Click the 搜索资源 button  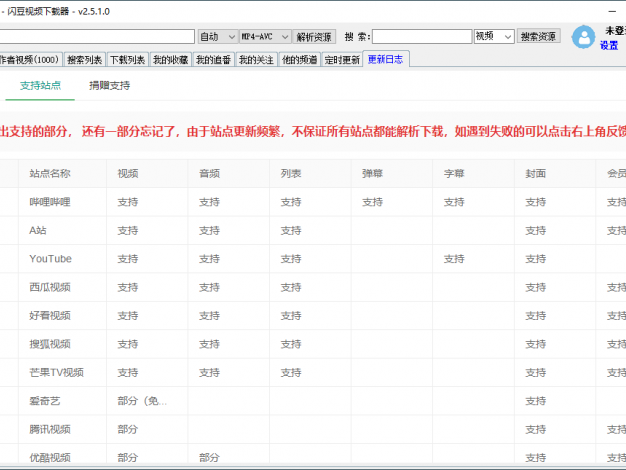pos(539,36)
